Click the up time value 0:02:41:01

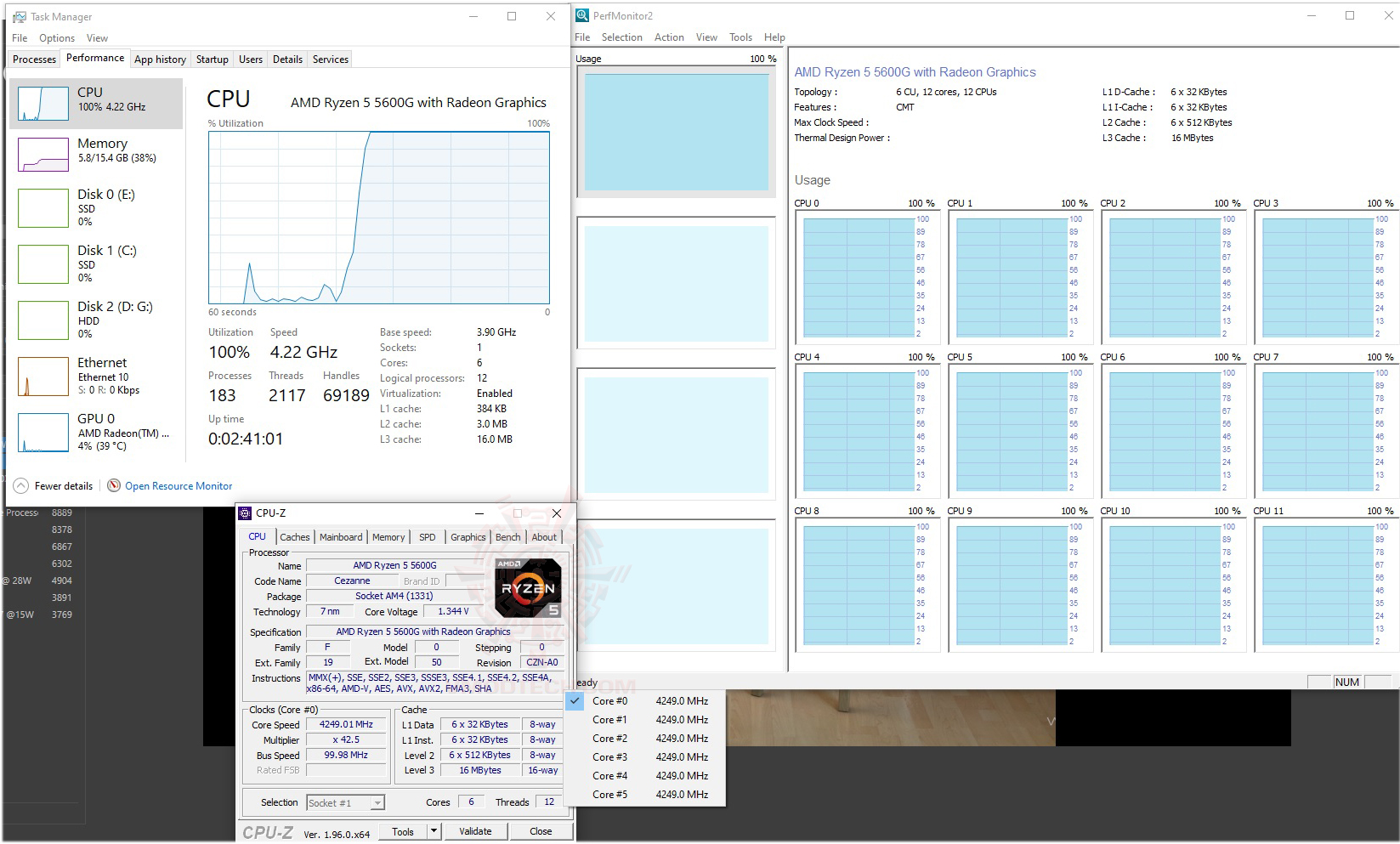246,439
